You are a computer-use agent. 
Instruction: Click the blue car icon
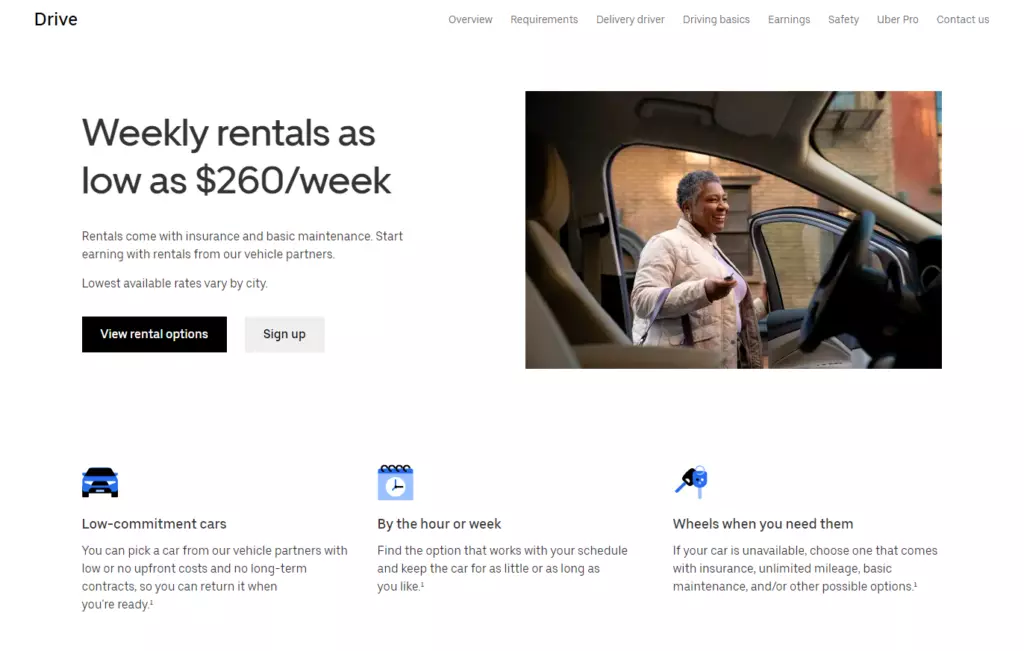[100, 483]
